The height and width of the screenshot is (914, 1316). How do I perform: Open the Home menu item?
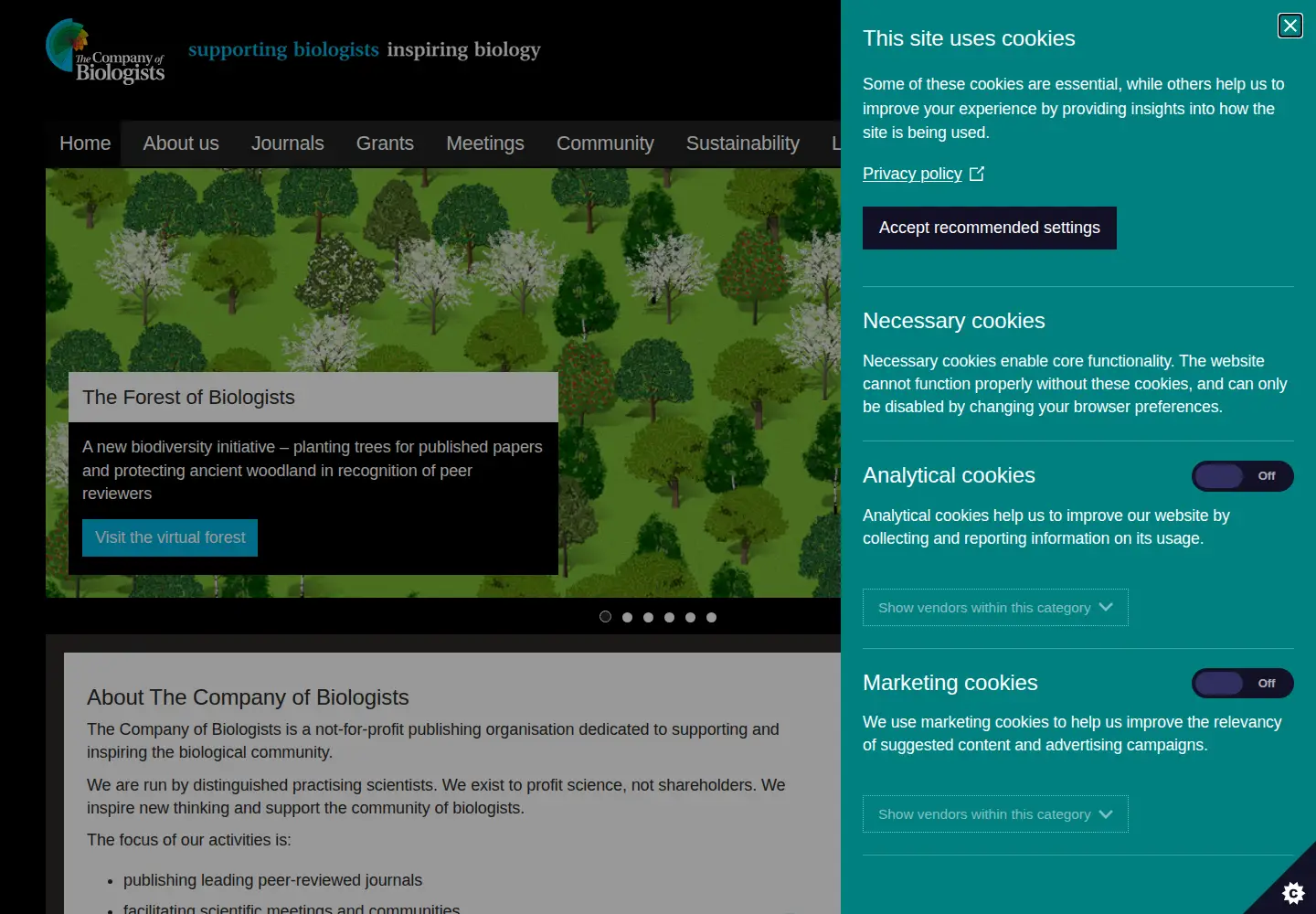pos(85,143)
